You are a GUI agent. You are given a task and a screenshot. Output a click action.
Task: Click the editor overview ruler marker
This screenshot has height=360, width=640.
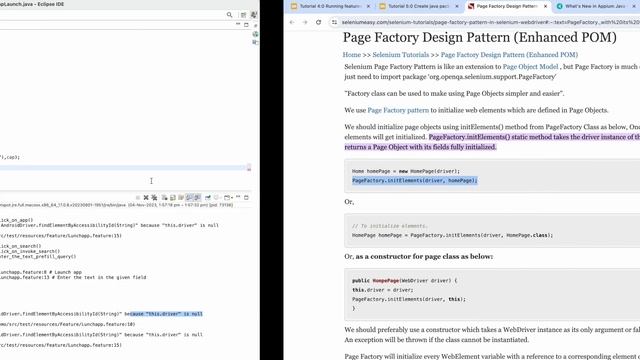(x=249, y=167)
